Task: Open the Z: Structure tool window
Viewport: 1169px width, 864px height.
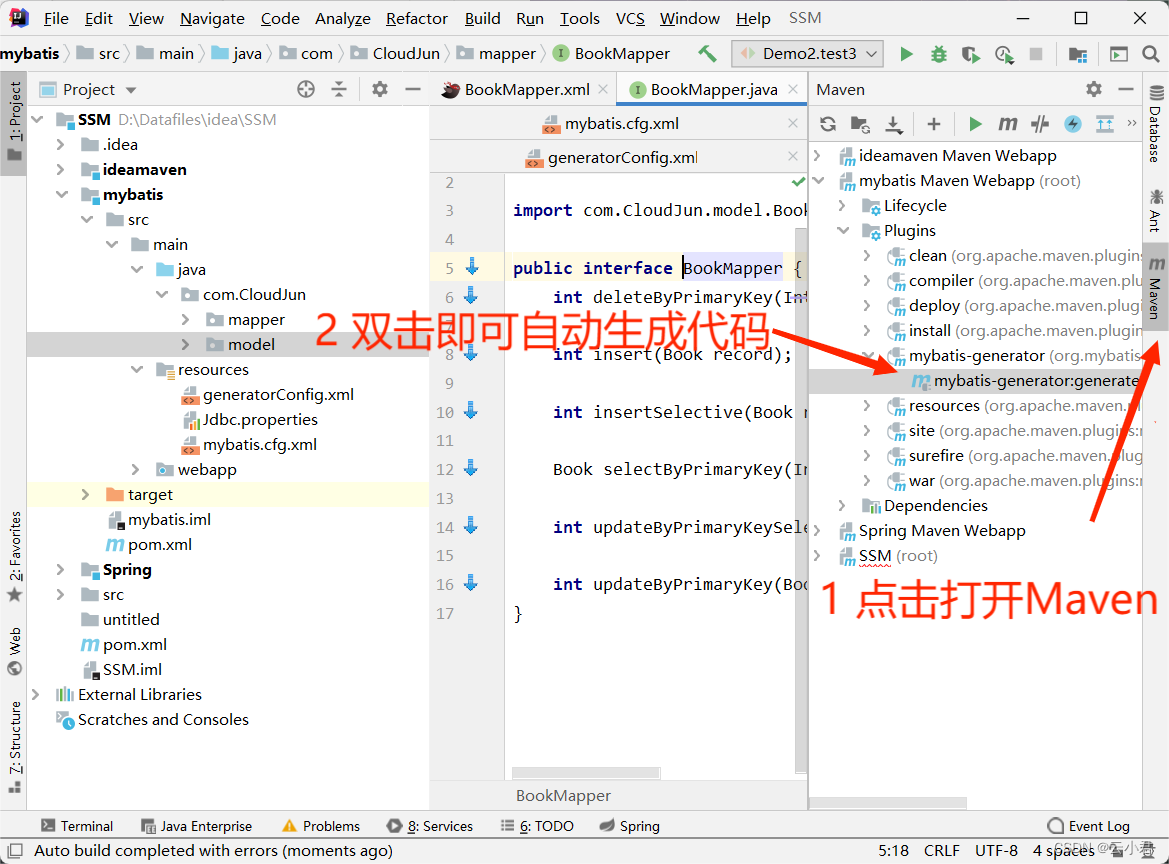Action: point(14,747)
